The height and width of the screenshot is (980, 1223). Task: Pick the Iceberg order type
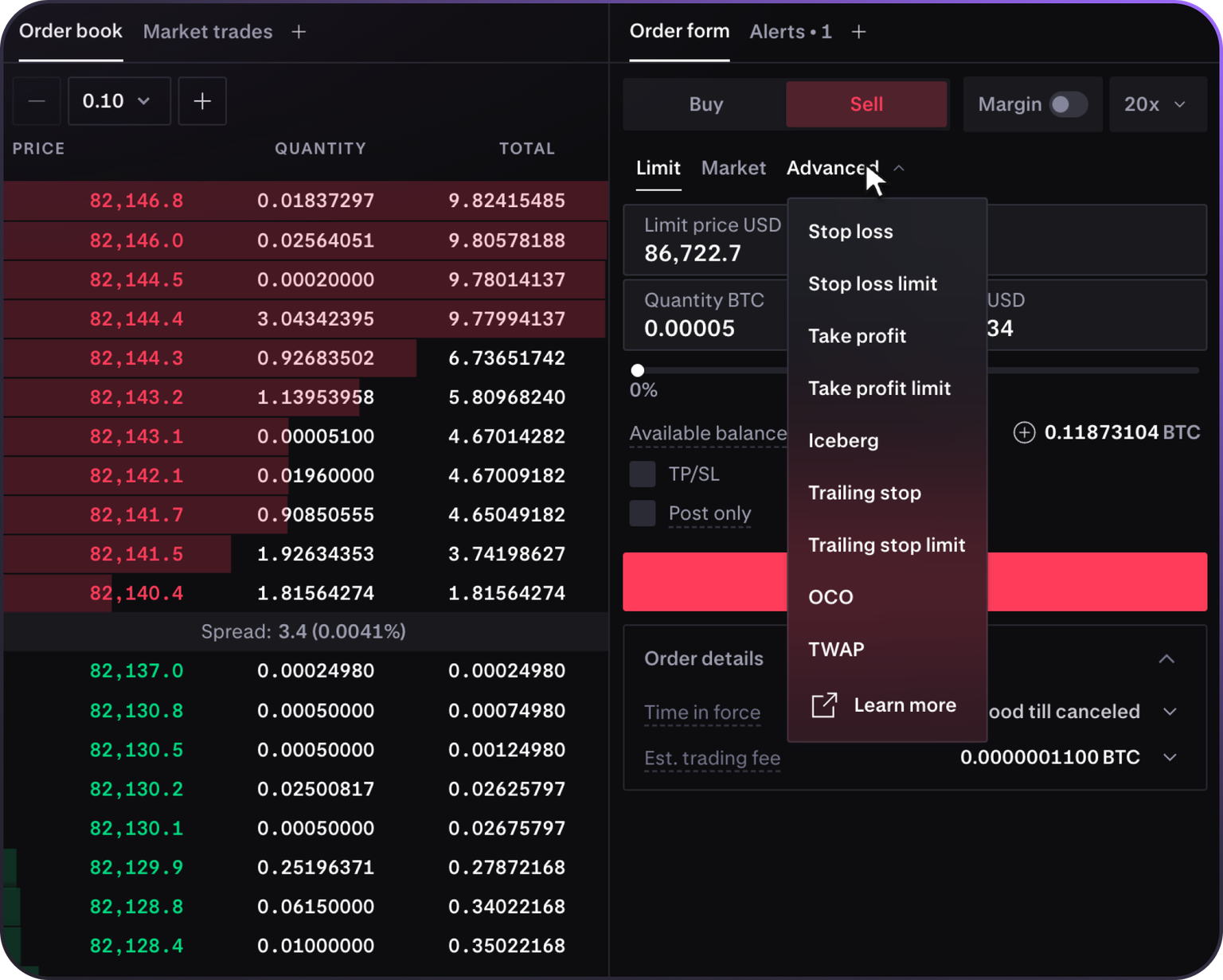[887, 441]
